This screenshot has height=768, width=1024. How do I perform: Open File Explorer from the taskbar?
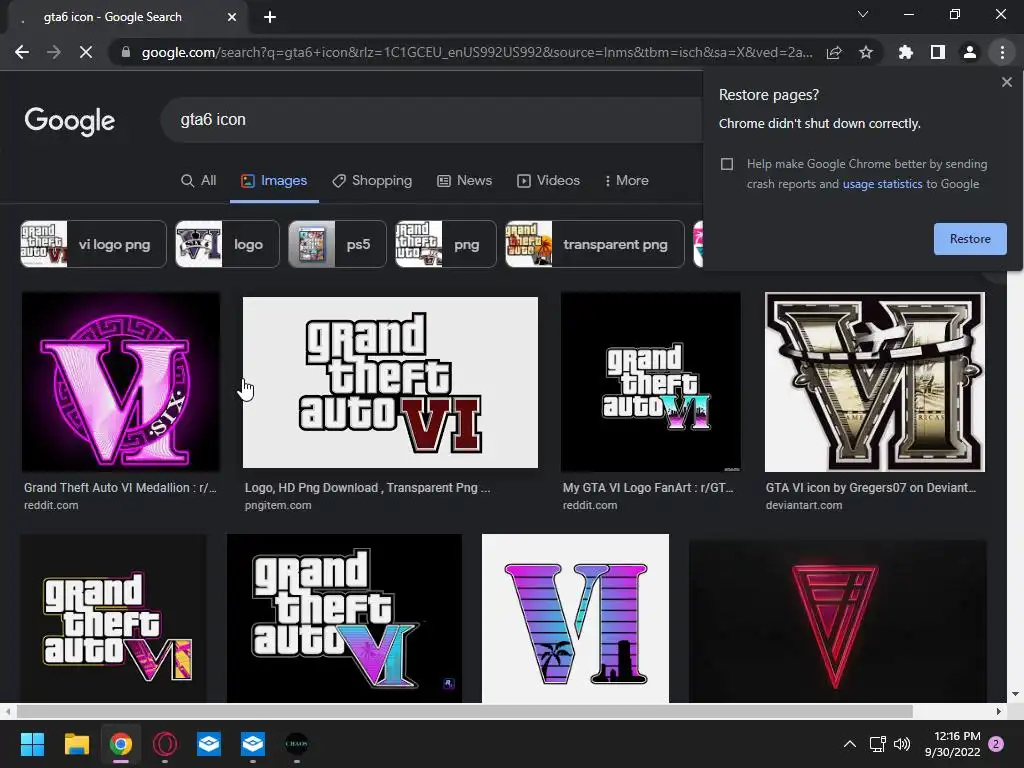pyautogui.click(x=76, y=744)
